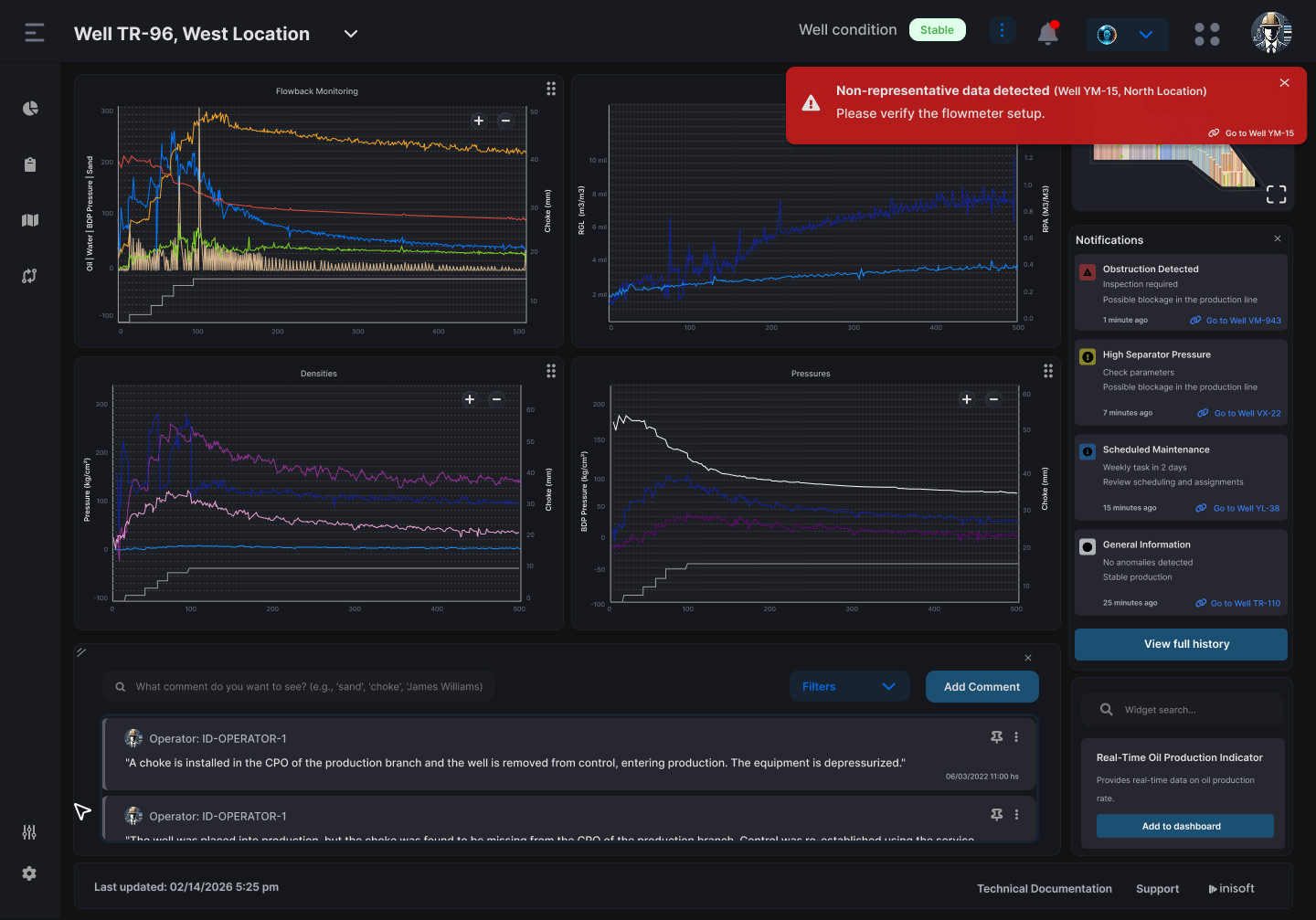Follow the Go to Well VX-22 link
The image size is (1316, 920).
[1239, 413]
